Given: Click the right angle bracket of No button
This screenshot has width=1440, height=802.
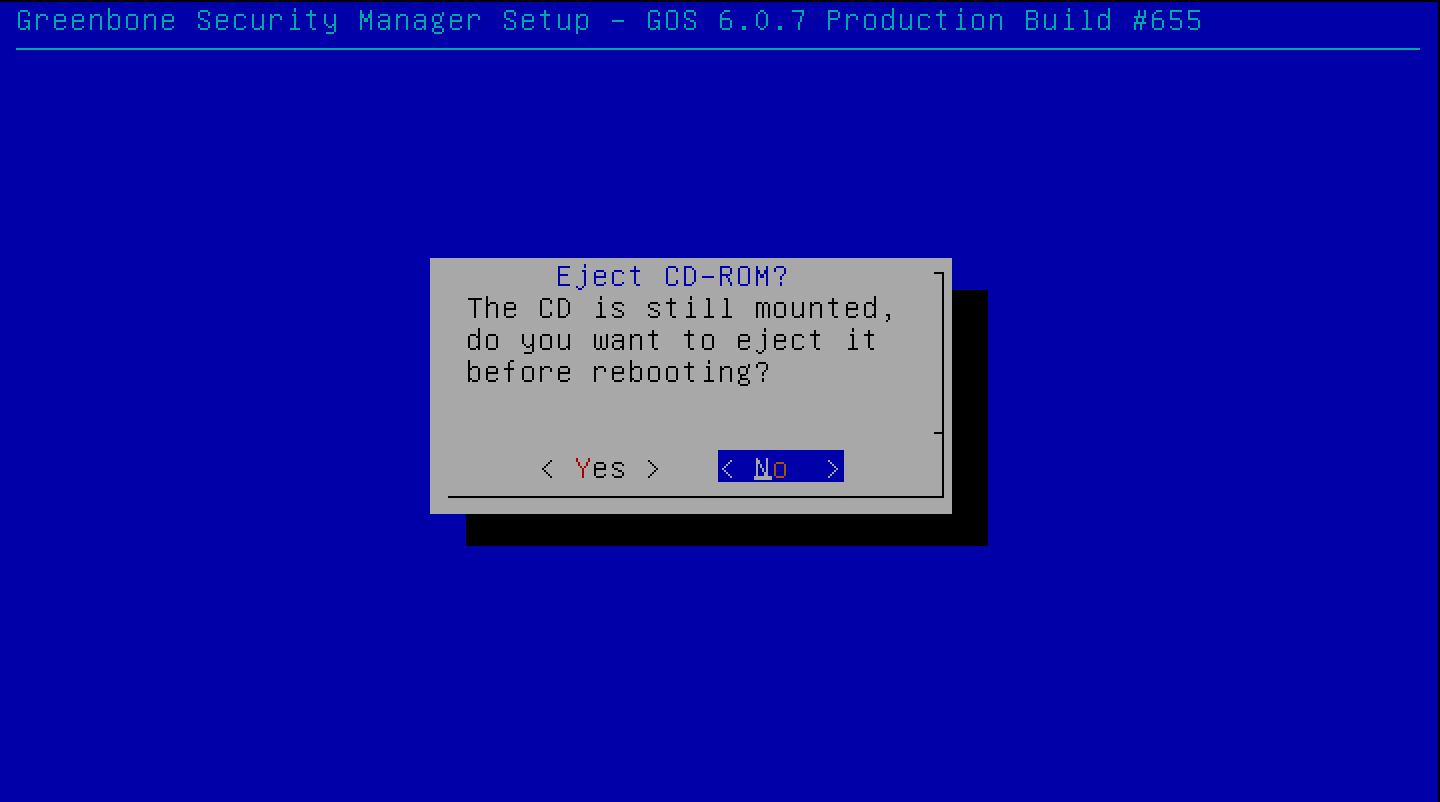Looking at the screenshot, I should (x=833, y=469).
